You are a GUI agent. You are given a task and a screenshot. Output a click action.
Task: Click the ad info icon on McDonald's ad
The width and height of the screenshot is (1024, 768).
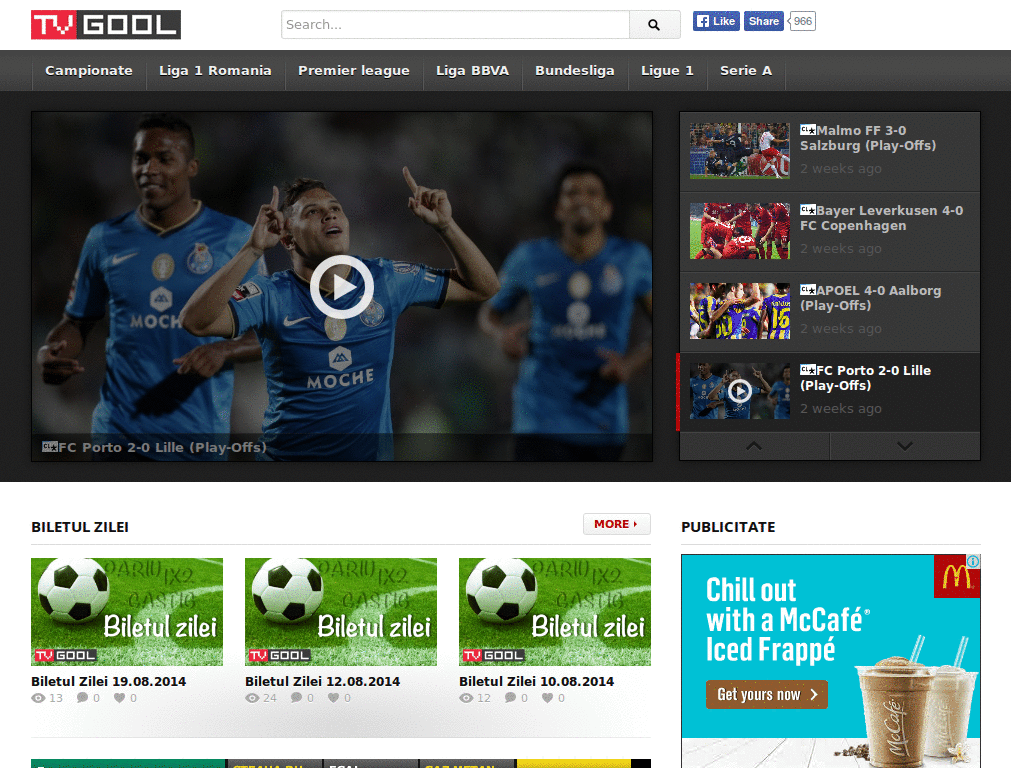click(973, 562)
